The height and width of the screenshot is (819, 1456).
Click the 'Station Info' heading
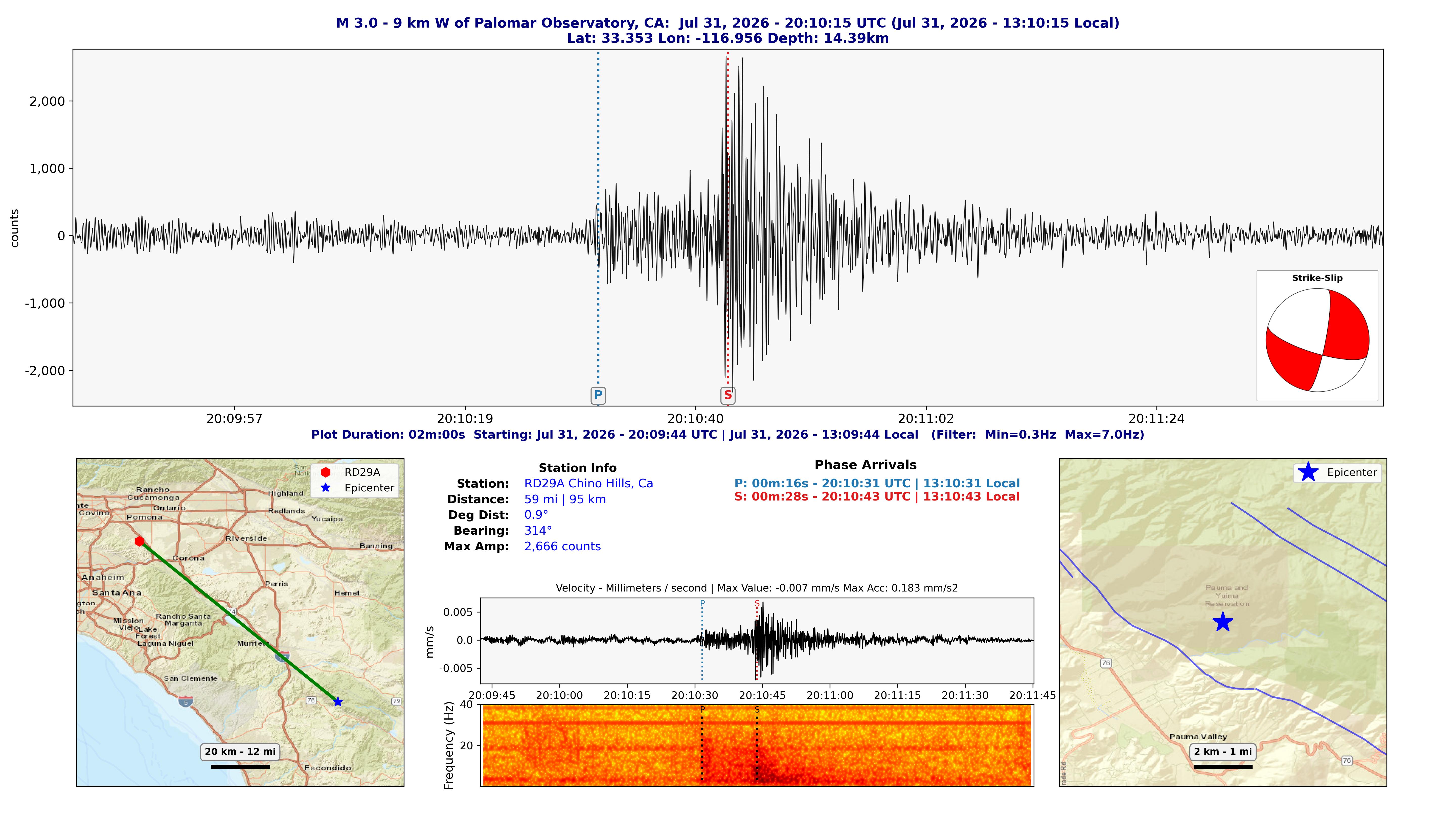(x=578, y=468)
